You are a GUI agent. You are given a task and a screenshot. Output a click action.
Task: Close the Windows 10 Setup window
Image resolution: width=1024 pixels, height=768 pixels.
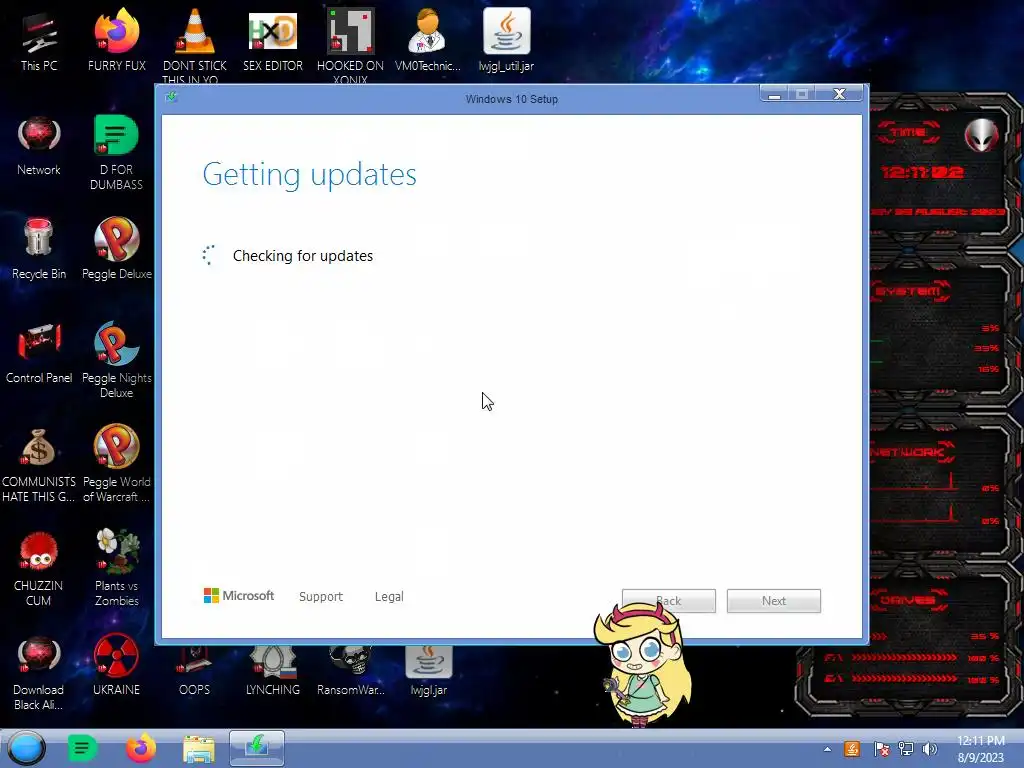(x=839, y=95)
